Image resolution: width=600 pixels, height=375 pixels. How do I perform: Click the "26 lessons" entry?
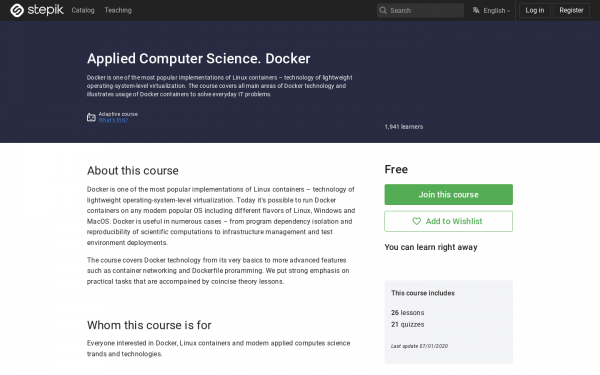(408, 313)
